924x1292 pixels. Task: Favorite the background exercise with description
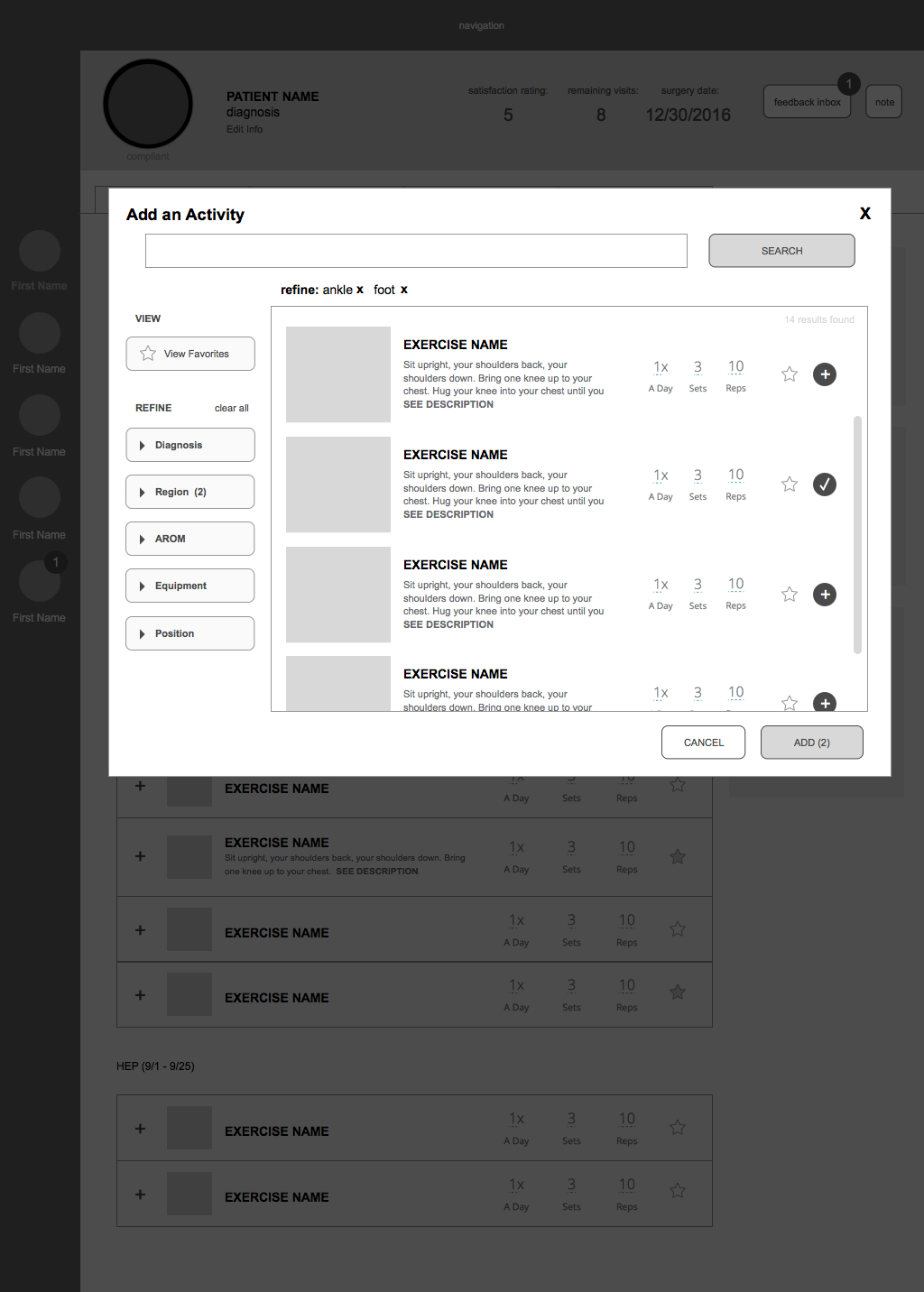click(x=678, y=856)
